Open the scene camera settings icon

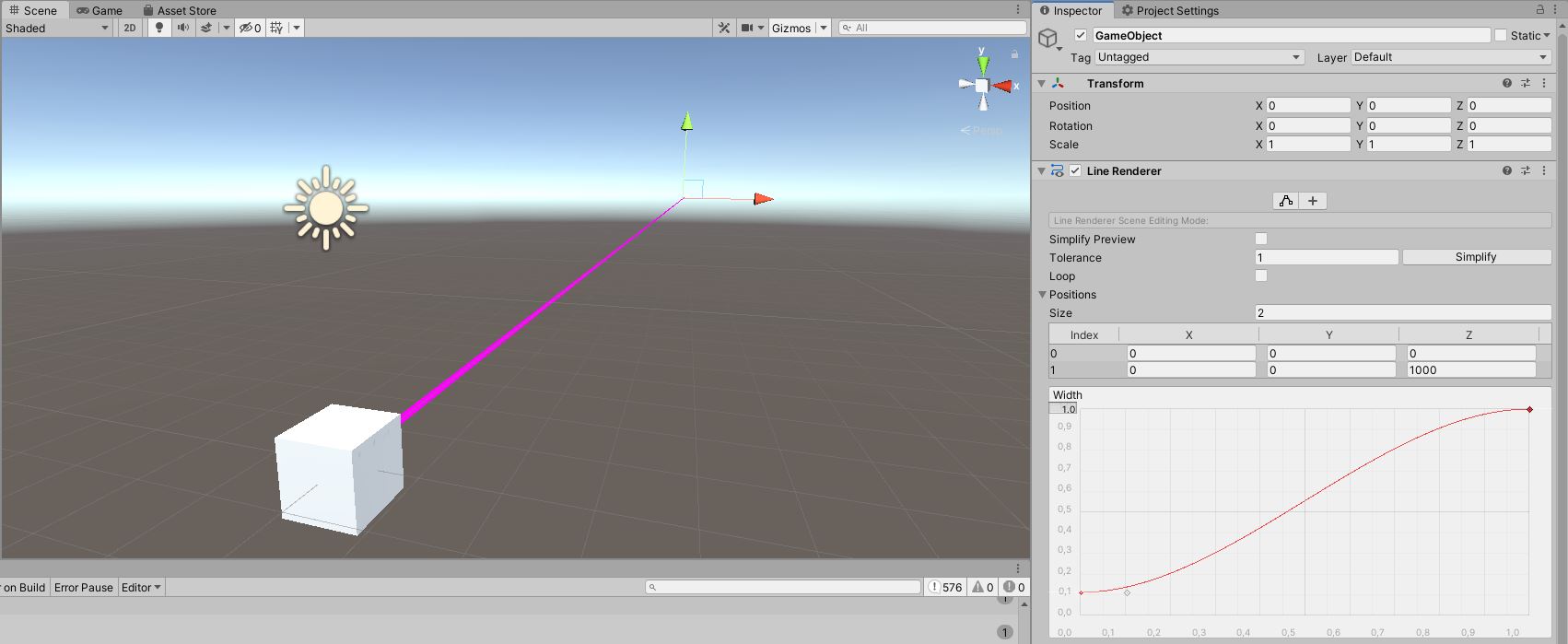pos(747,28)
